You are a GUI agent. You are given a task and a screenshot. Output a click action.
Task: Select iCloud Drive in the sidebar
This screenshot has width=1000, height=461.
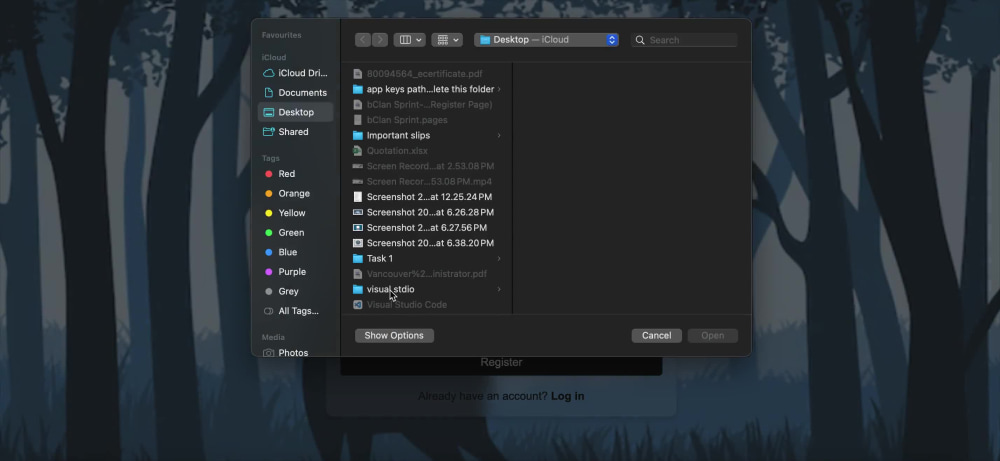[x=295, y=73]
